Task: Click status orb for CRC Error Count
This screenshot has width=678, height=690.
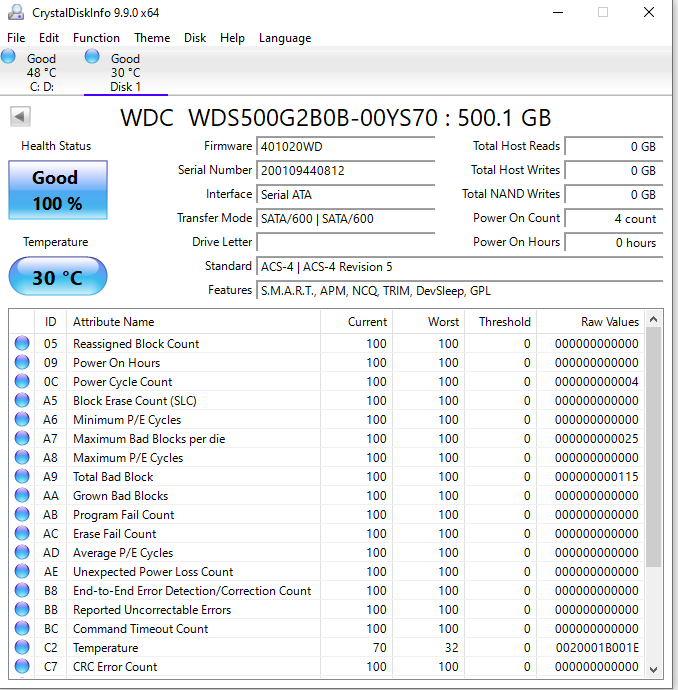Action: 22,666
